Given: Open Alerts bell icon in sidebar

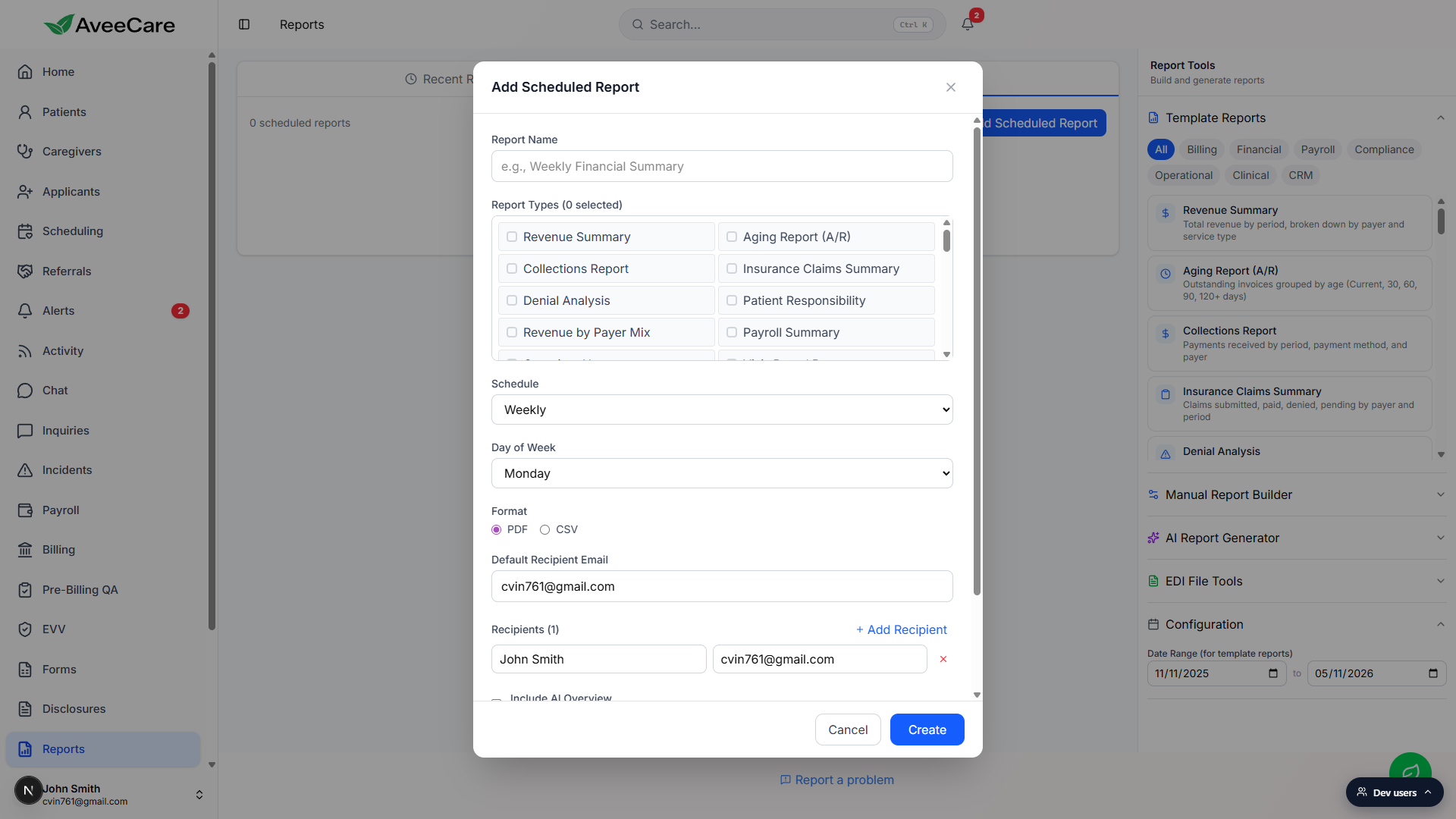Looking at the screenshot, I should tap(25, 311).
